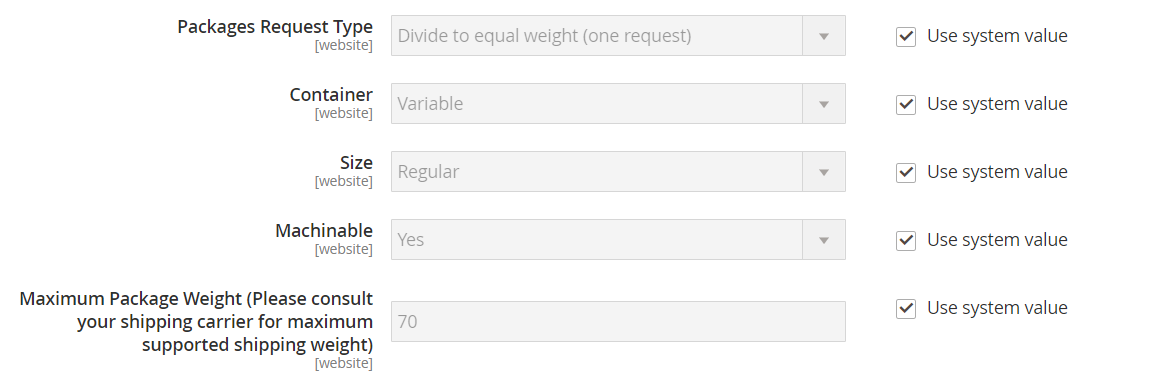
Task: Click the Packages Request Type dropdown arrow
Action: tap(824, 36)
